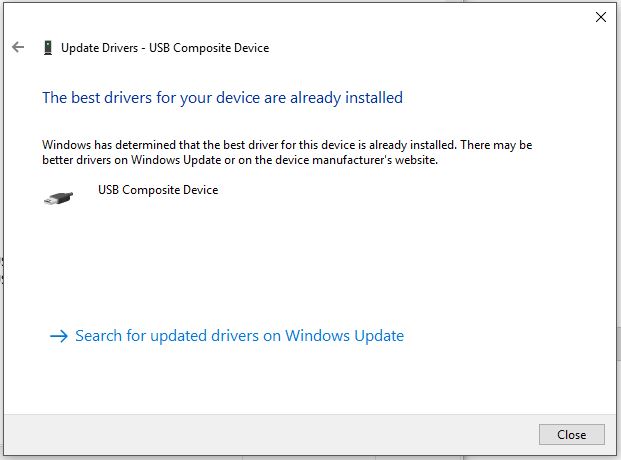The height and width of the screenshot is (460, 621).
Task: Click the gray footer bar left of Close
Action: [271, 435]
